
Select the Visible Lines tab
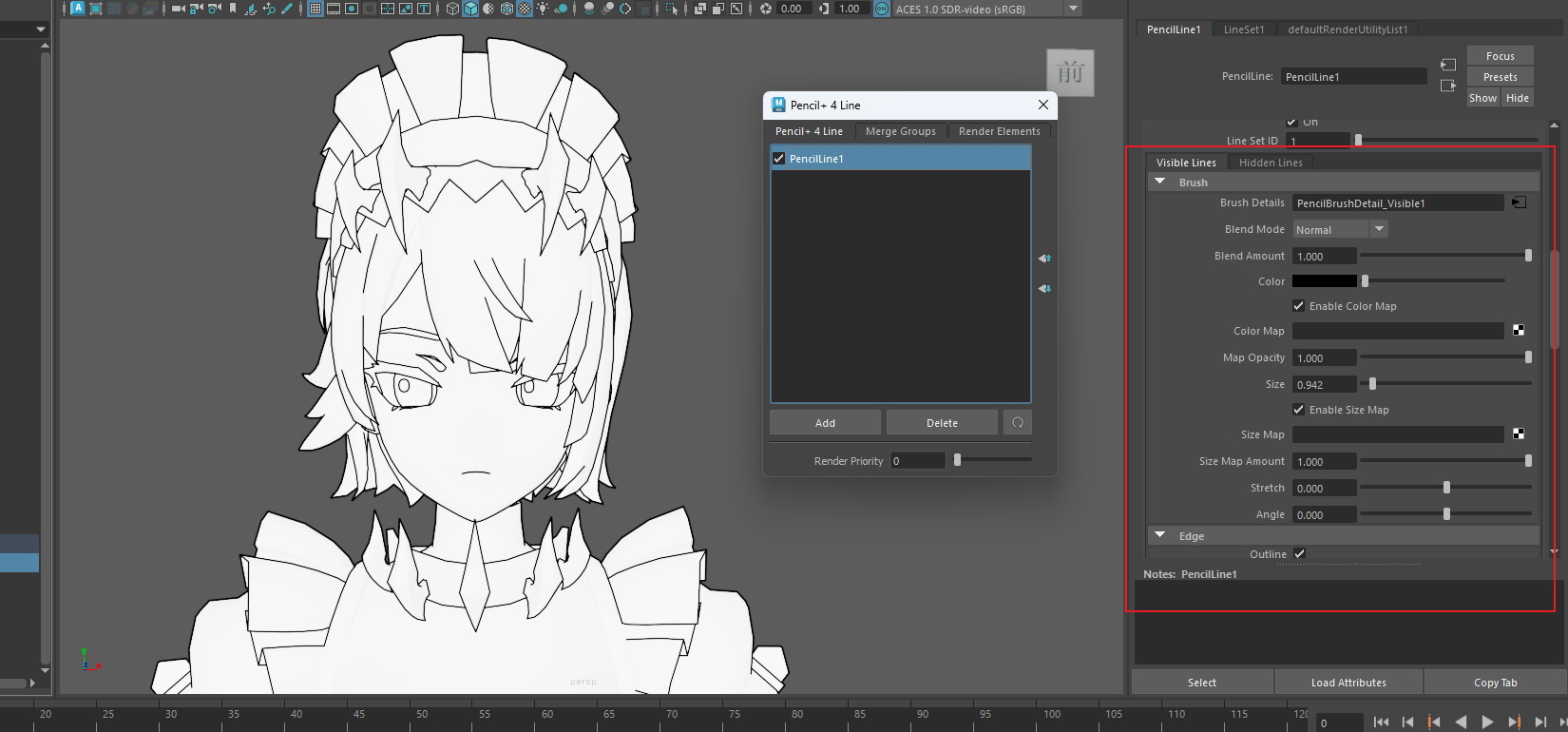pyautogui.click(x=1186, y=163)
